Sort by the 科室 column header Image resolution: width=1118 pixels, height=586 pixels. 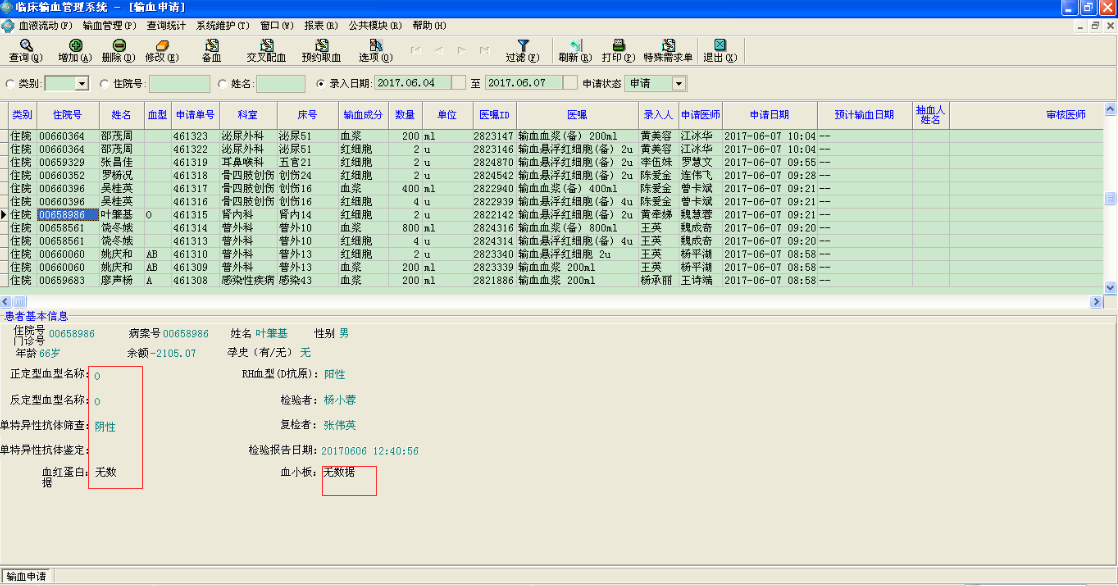pos(247,115)
